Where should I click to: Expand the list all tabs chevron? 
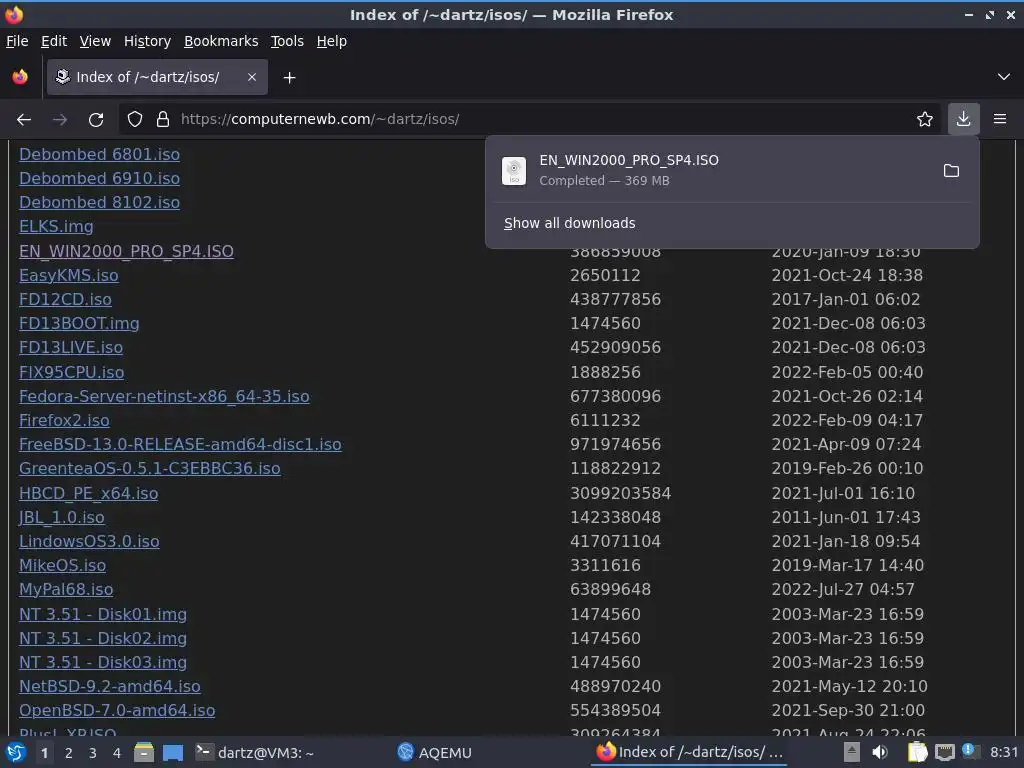[1004, 77]
